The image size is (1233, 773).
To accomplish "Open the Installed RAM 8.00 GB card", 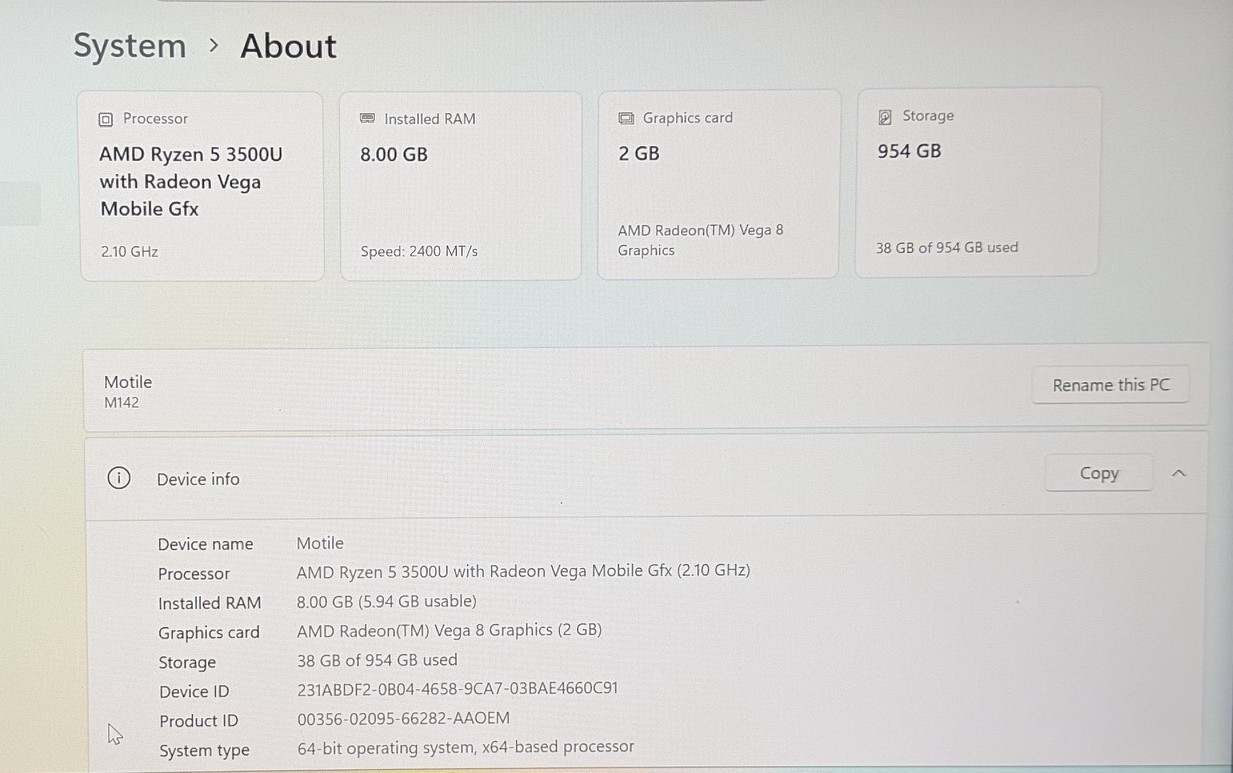I will [460, 185].
